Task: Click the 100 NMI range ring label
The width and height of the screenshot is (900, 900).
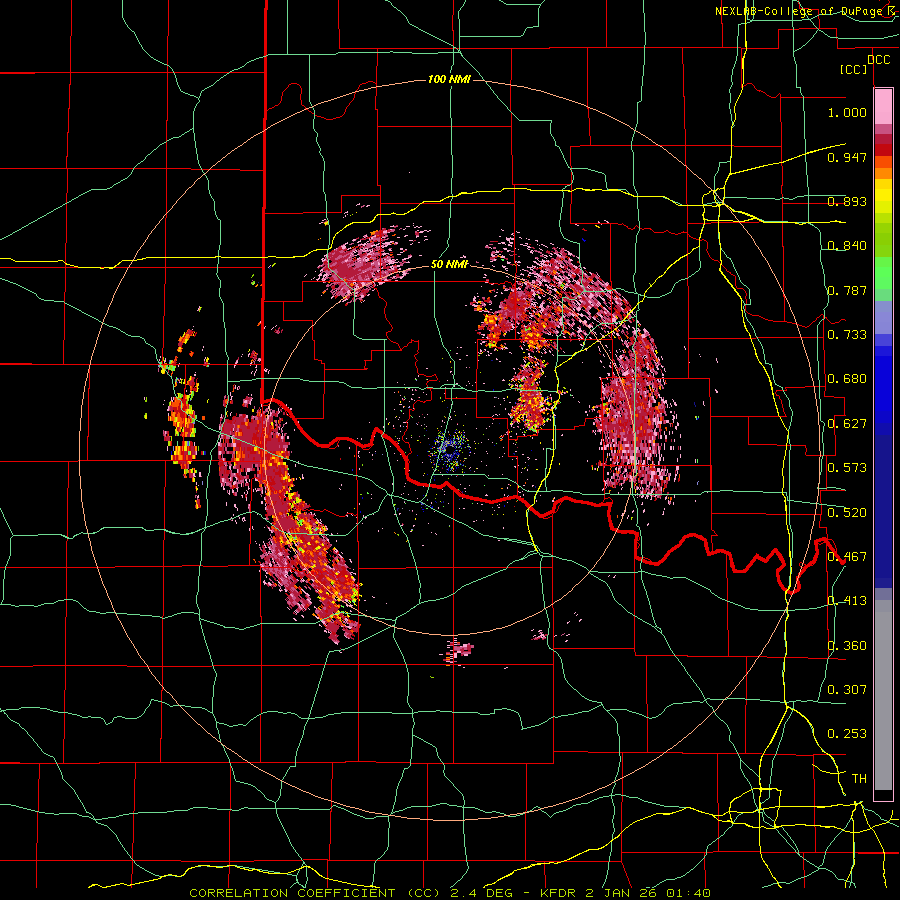Action: (x=449, y=79)
